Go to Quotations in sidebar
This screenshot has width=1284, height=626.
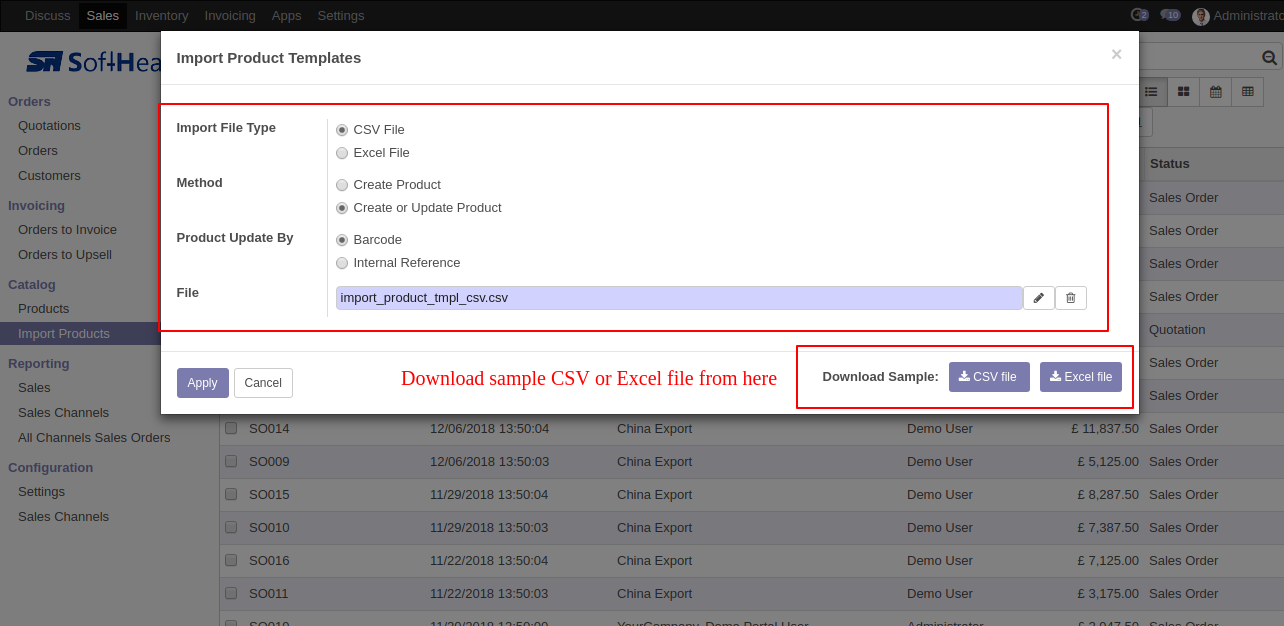pos(49,126)
